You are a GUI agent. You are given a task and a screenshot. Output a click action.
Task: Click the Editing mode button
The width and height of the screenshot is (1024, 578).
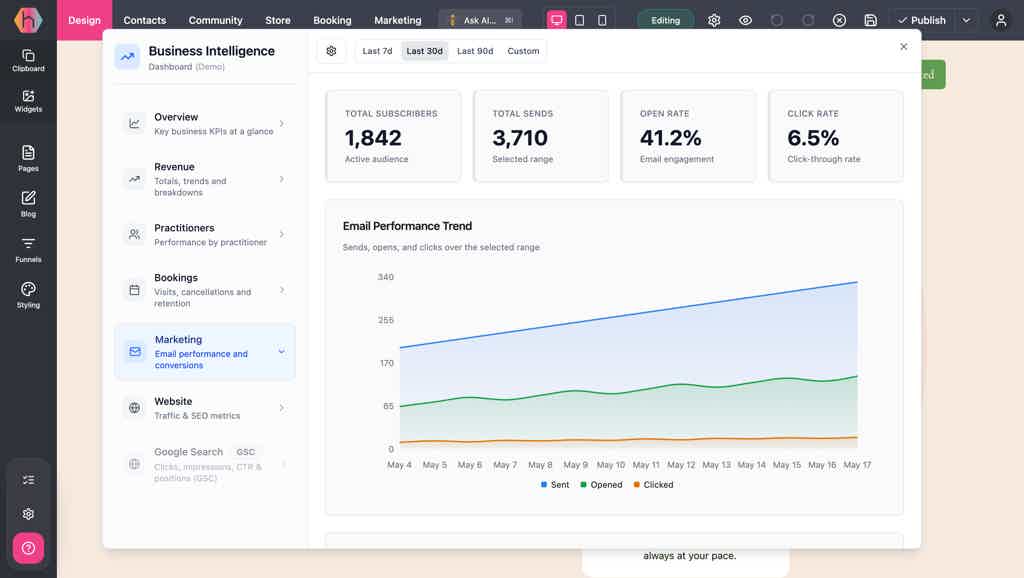[x=665, y=20]
